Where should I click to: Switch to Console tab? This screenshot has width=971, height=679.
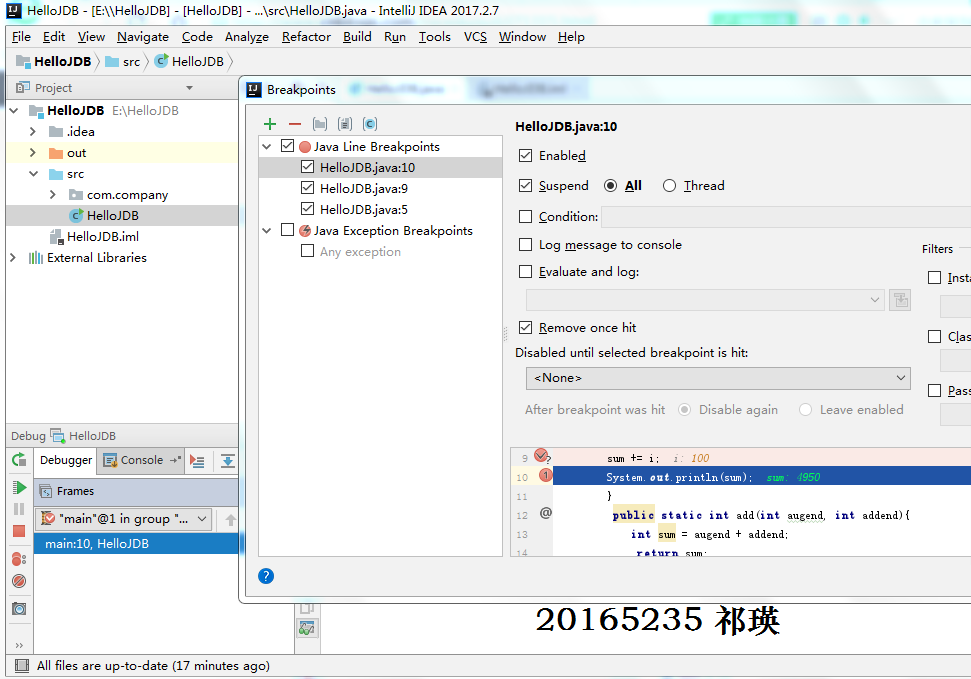[141, 460]
